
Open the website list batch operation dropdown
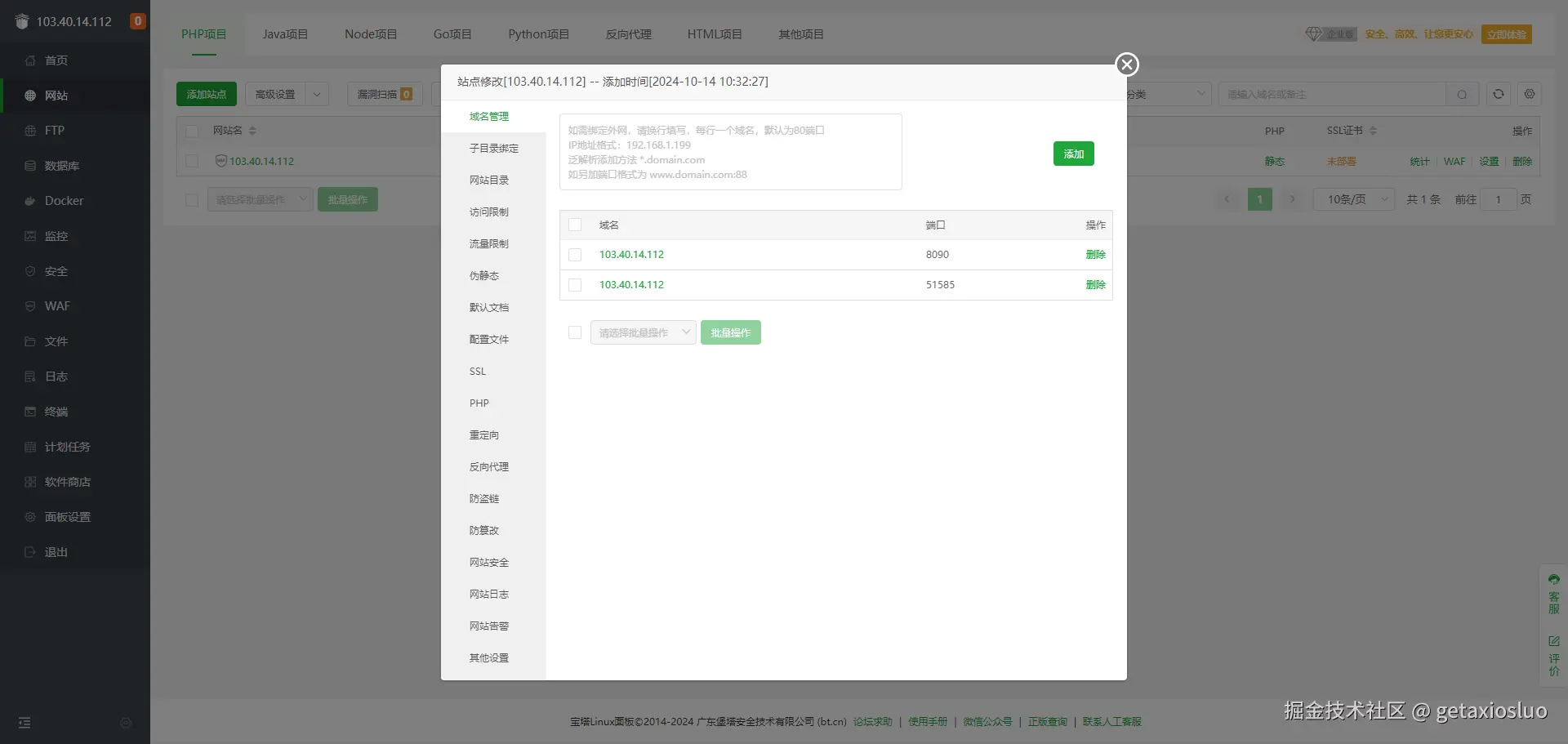point(260,199)
